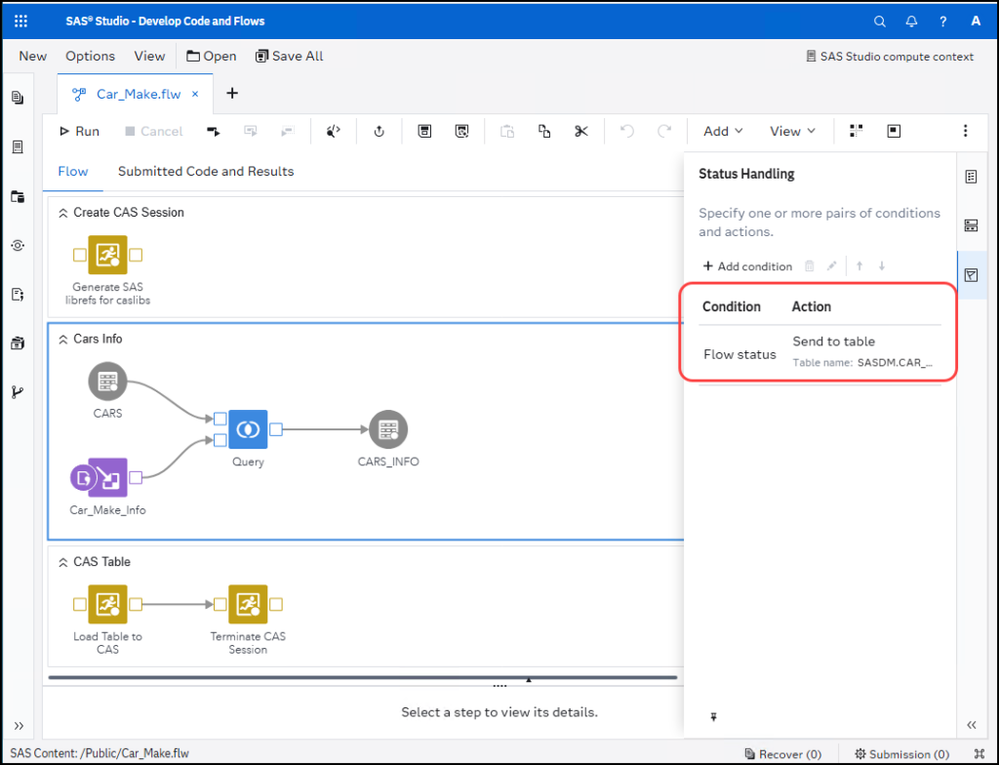This screenshot has width=999, height=765.
Task: Open the second icon in left sidebar
Action: [x=18, y=147]
